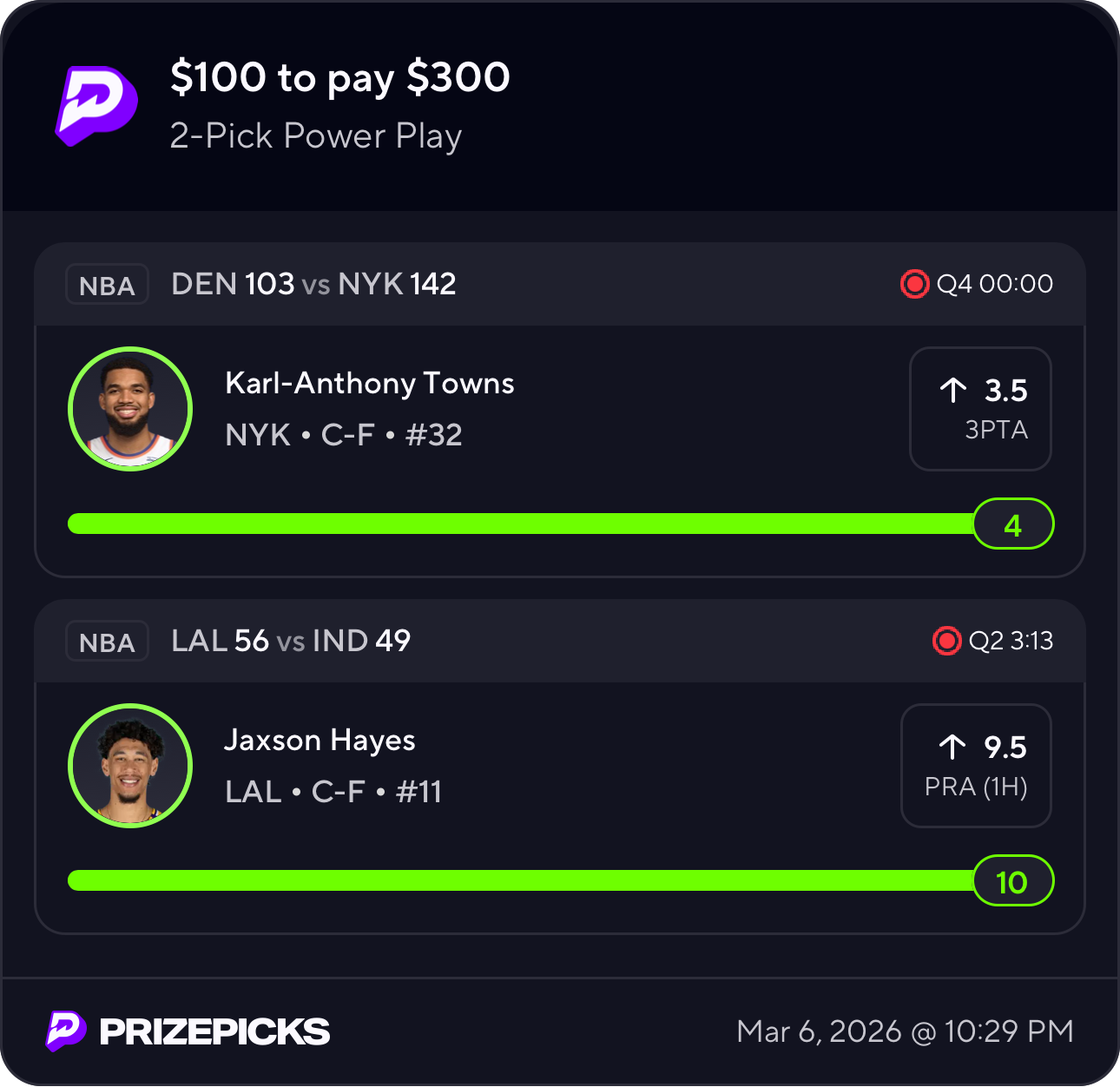Click the NBA badge for LAL vs IND
The height and width of the screenshot is (1087, 1120).
[107, 642]
